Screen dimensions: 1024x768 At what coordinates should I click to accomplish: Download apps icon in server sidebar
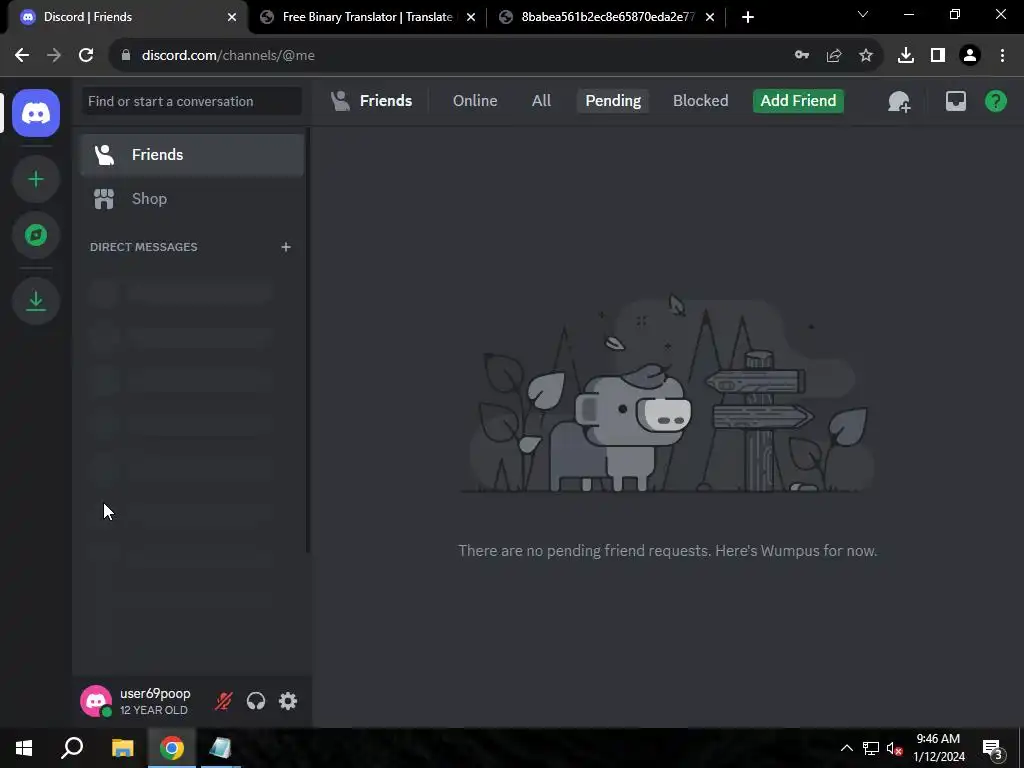click(x=36, y=301)
